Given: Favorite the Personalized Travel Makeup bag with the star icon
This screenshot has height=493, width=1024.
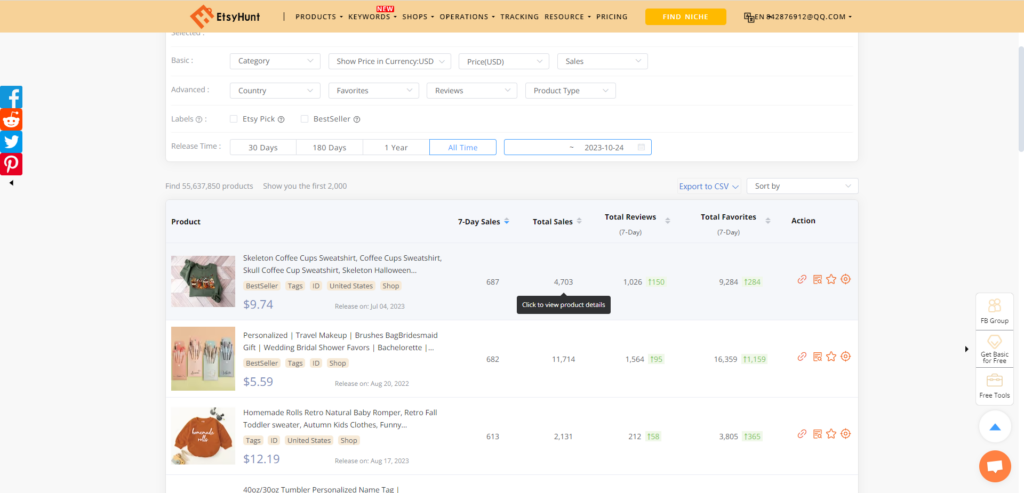Looking at the screenshot, I should [x=831, y=356].
